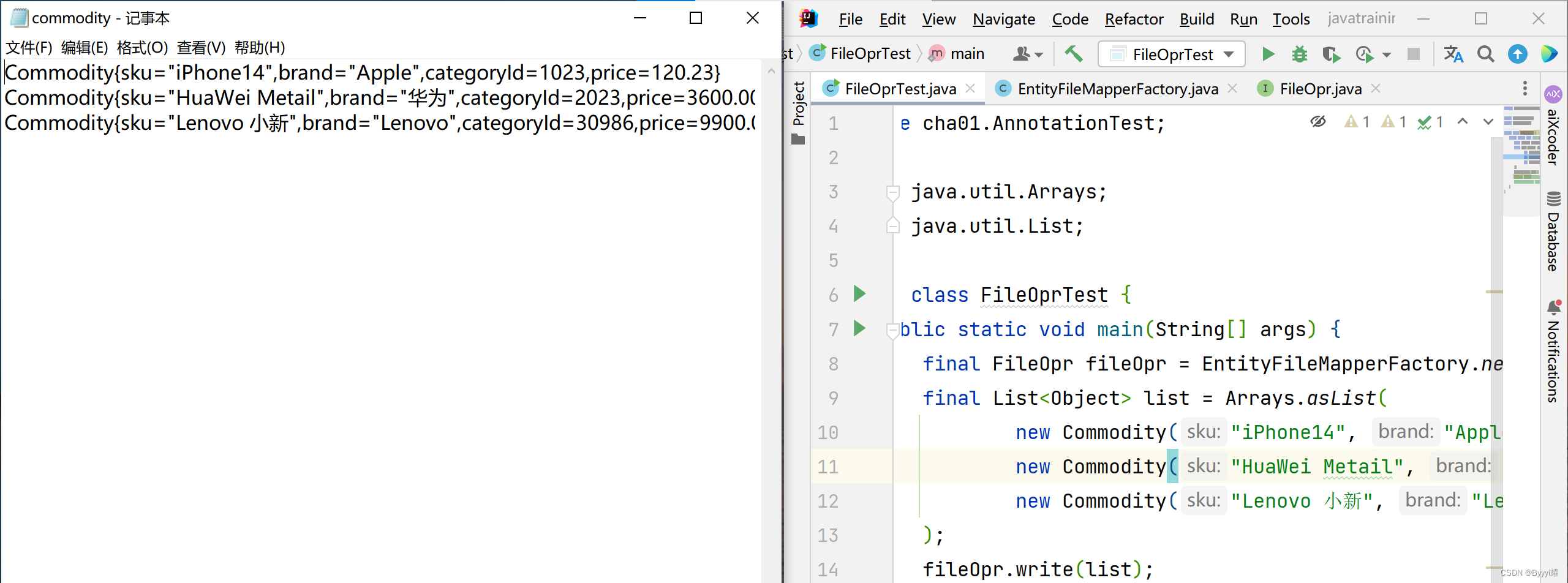Click the green Run button in toolbar

[1268, 55]
